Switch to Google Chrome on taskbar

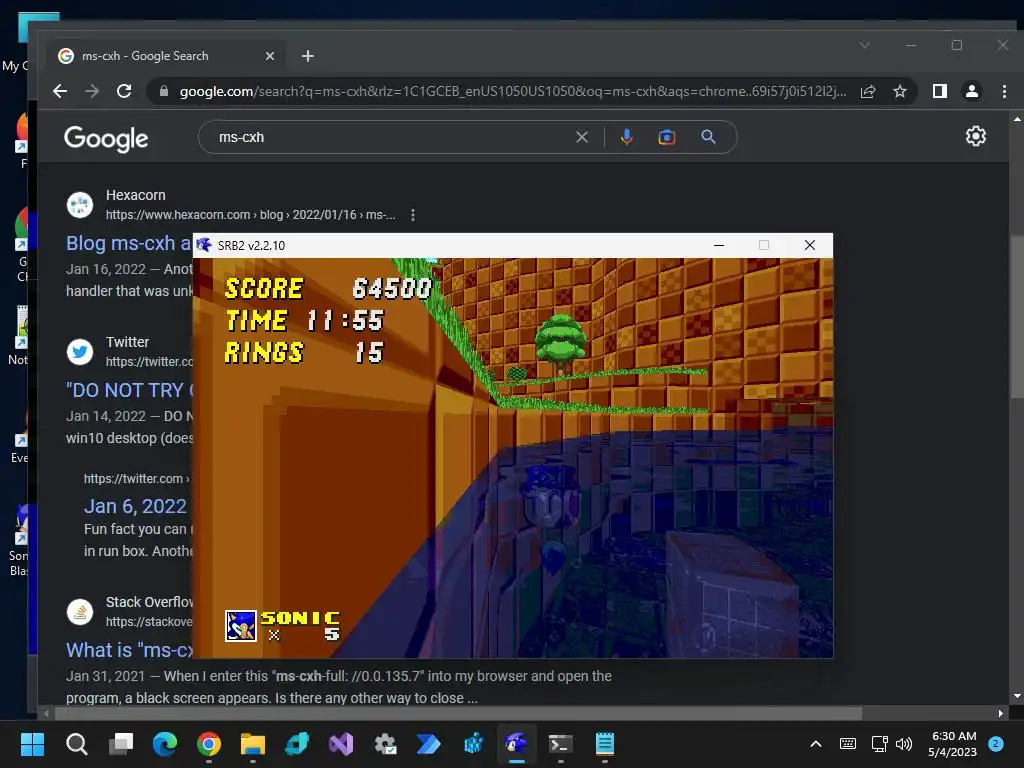click(209, 744)
